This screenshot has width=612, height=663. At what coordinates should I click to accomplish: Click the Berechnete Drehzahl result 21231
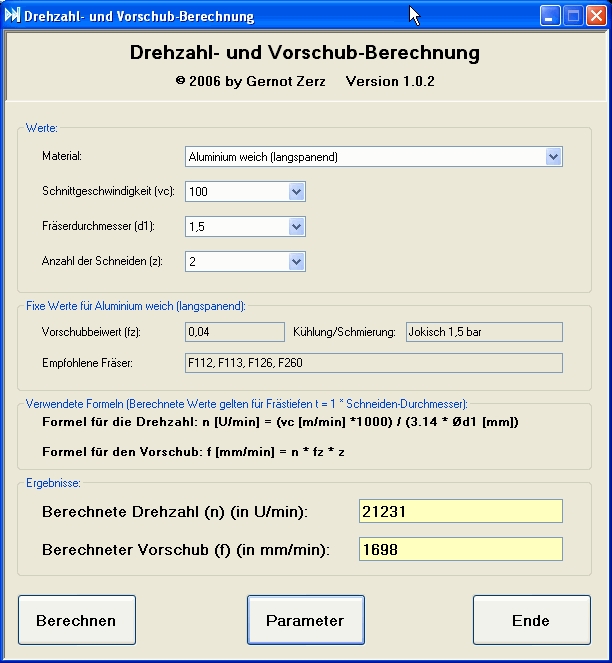coord(460,512)
